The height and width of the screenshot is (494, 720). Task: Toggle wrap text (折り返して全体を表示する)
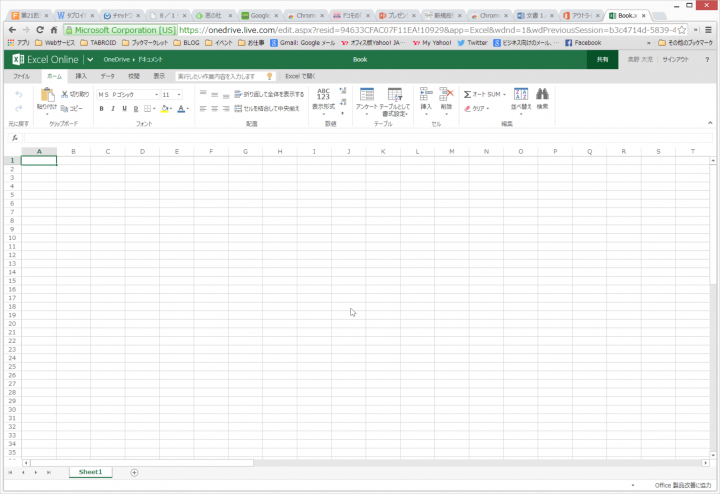tap(269, 94)
